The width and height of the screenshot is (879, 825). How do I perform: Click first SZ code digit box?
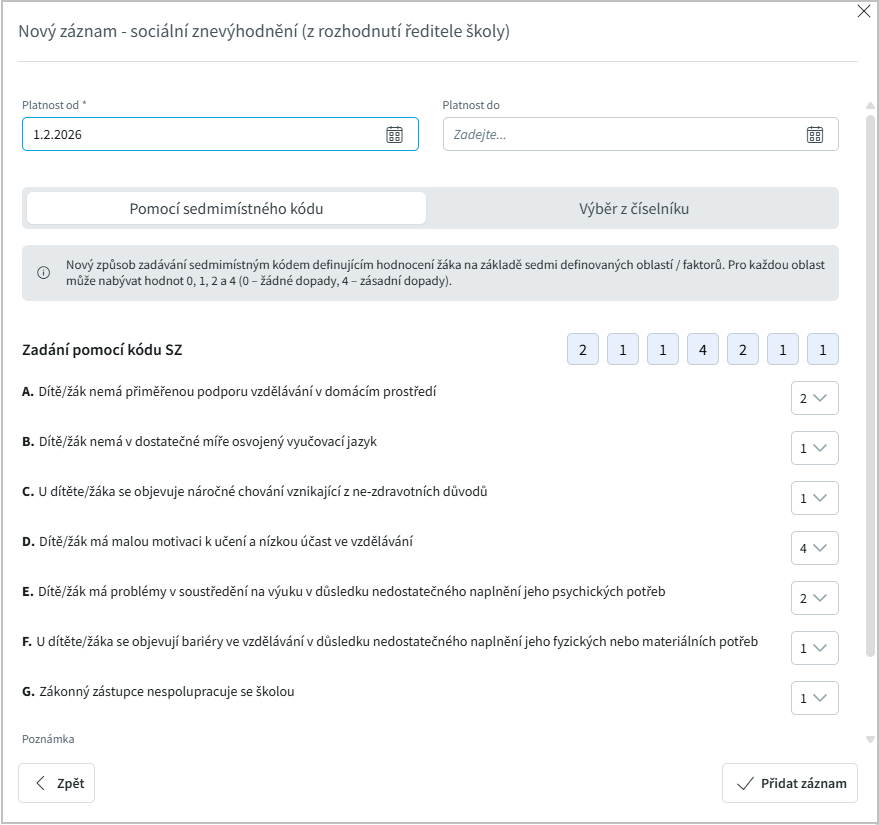click(x=582, y=350)
